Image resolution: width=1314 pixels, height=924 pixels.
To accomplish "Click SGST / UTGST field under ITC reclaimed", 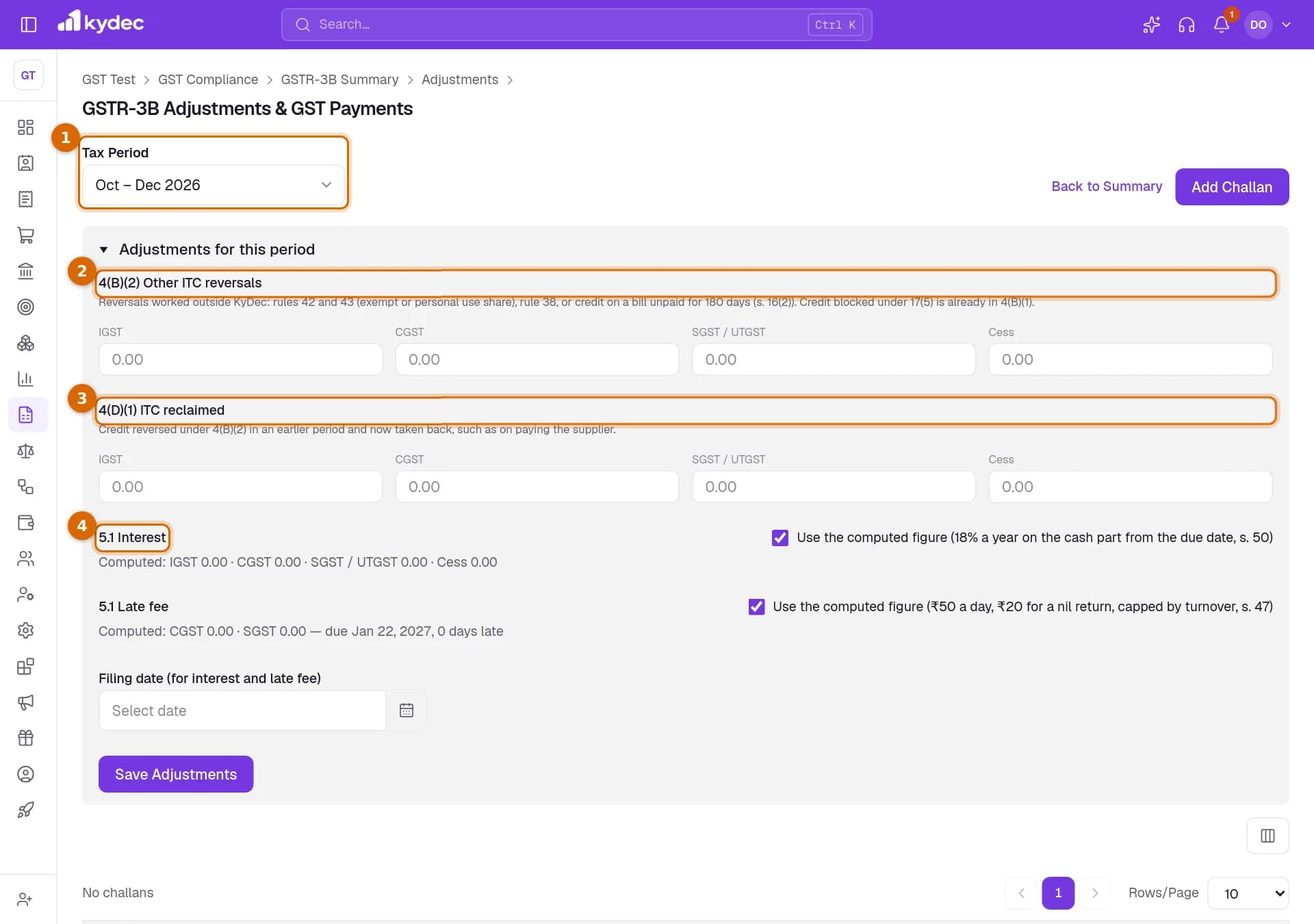I will pos(834,487).
